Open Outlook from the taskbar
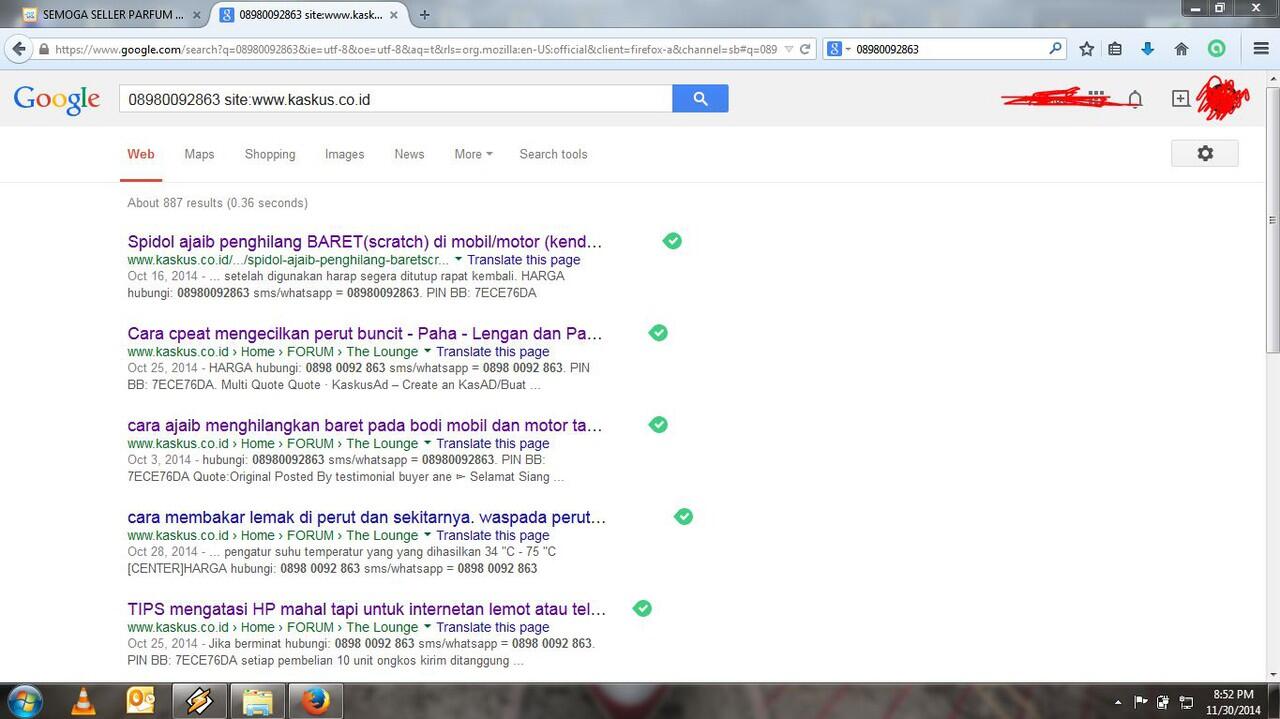 tap(141, 701)
